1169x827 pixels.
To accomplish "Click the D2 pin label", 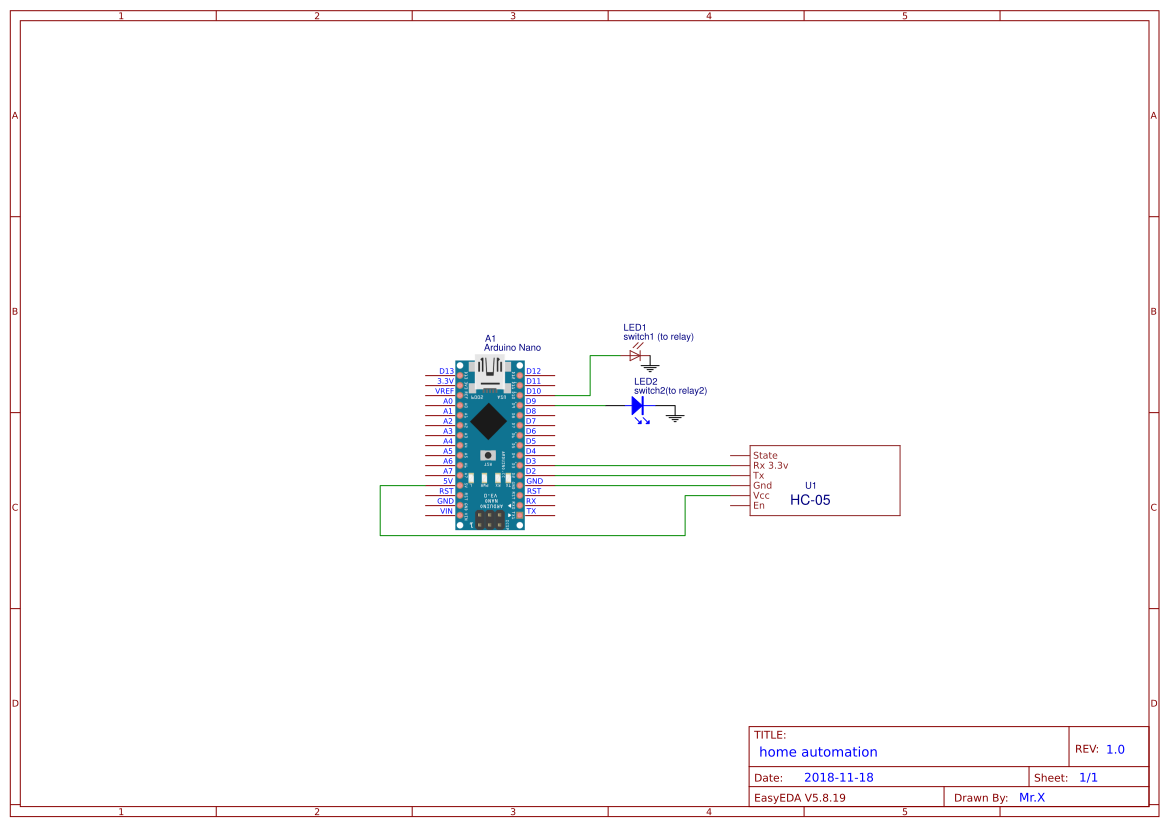I will pos(531,471).
